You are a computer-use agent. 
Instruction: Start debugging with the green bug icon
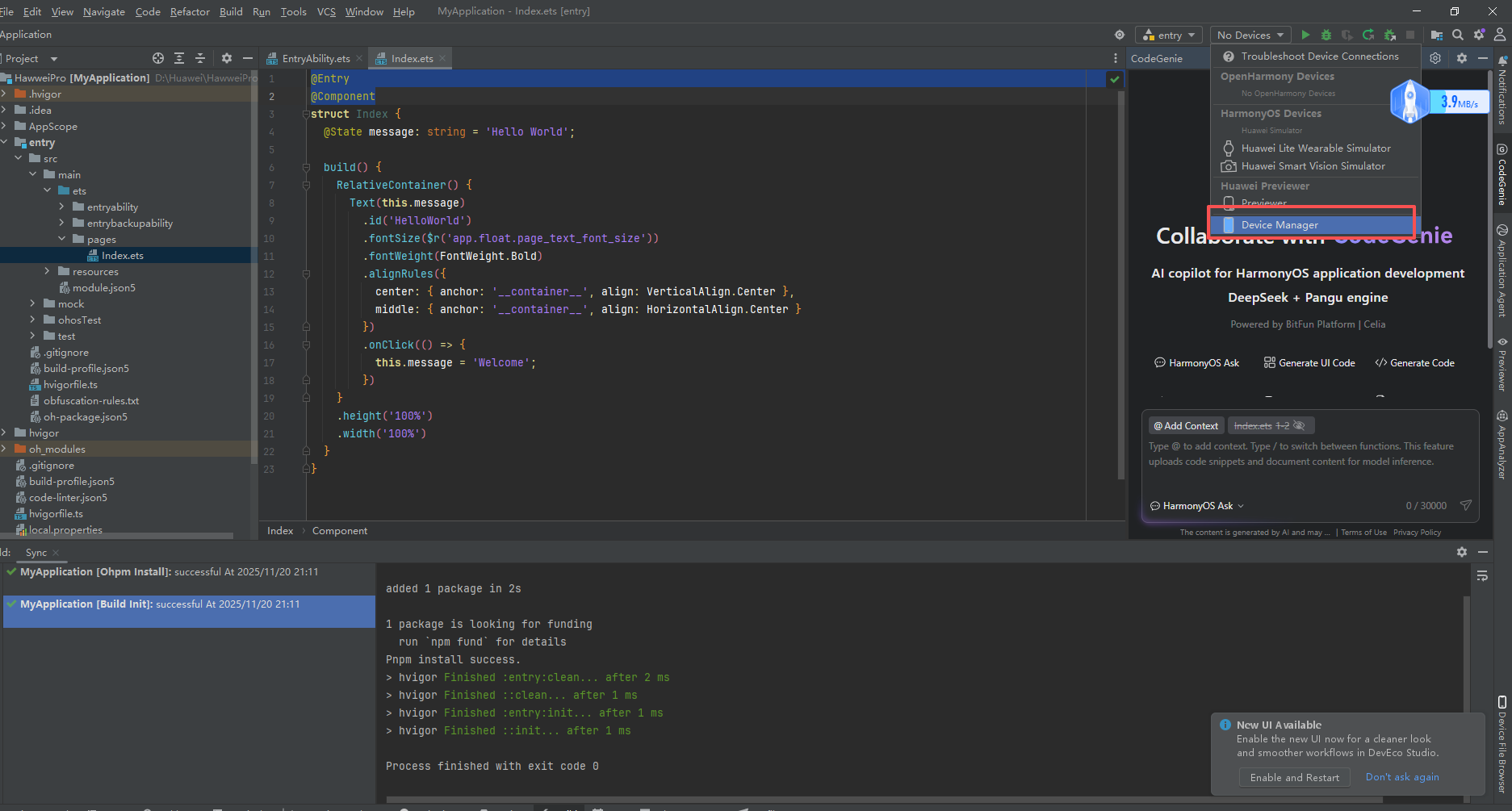pyautogui.click(x=1326, y=35)
